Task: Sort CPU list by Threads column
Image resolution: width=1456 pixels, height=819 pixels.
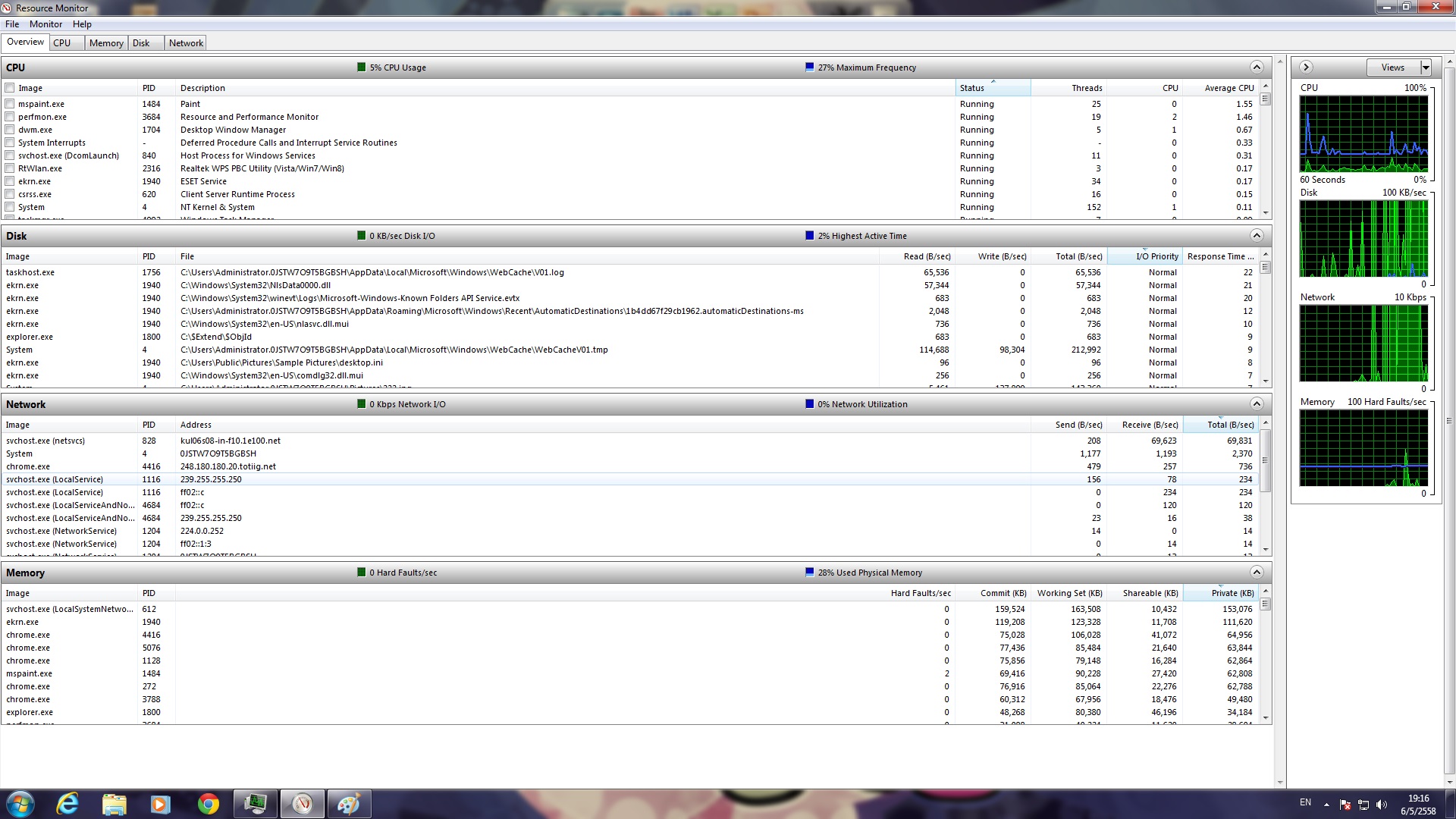Action: 1068,88
